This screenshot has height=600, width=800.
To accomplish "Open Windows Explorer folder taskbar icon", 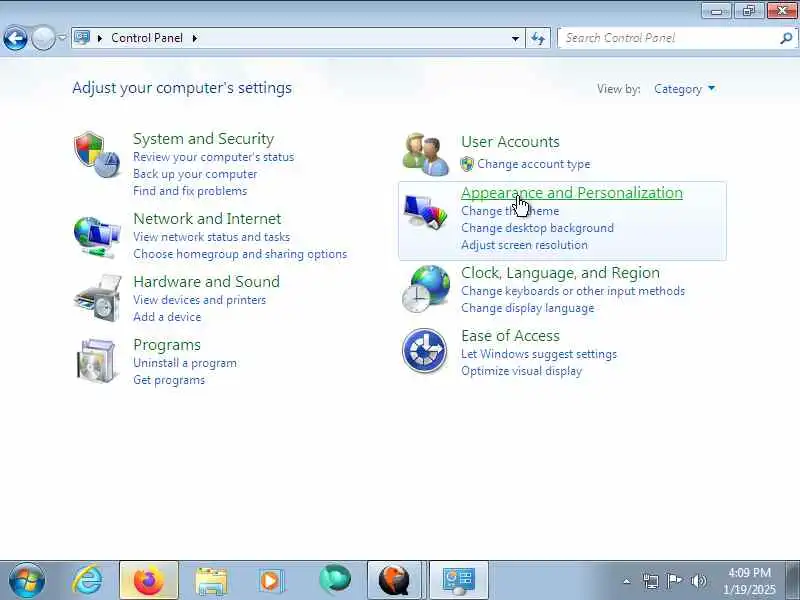I will click(x=211, y=581).
